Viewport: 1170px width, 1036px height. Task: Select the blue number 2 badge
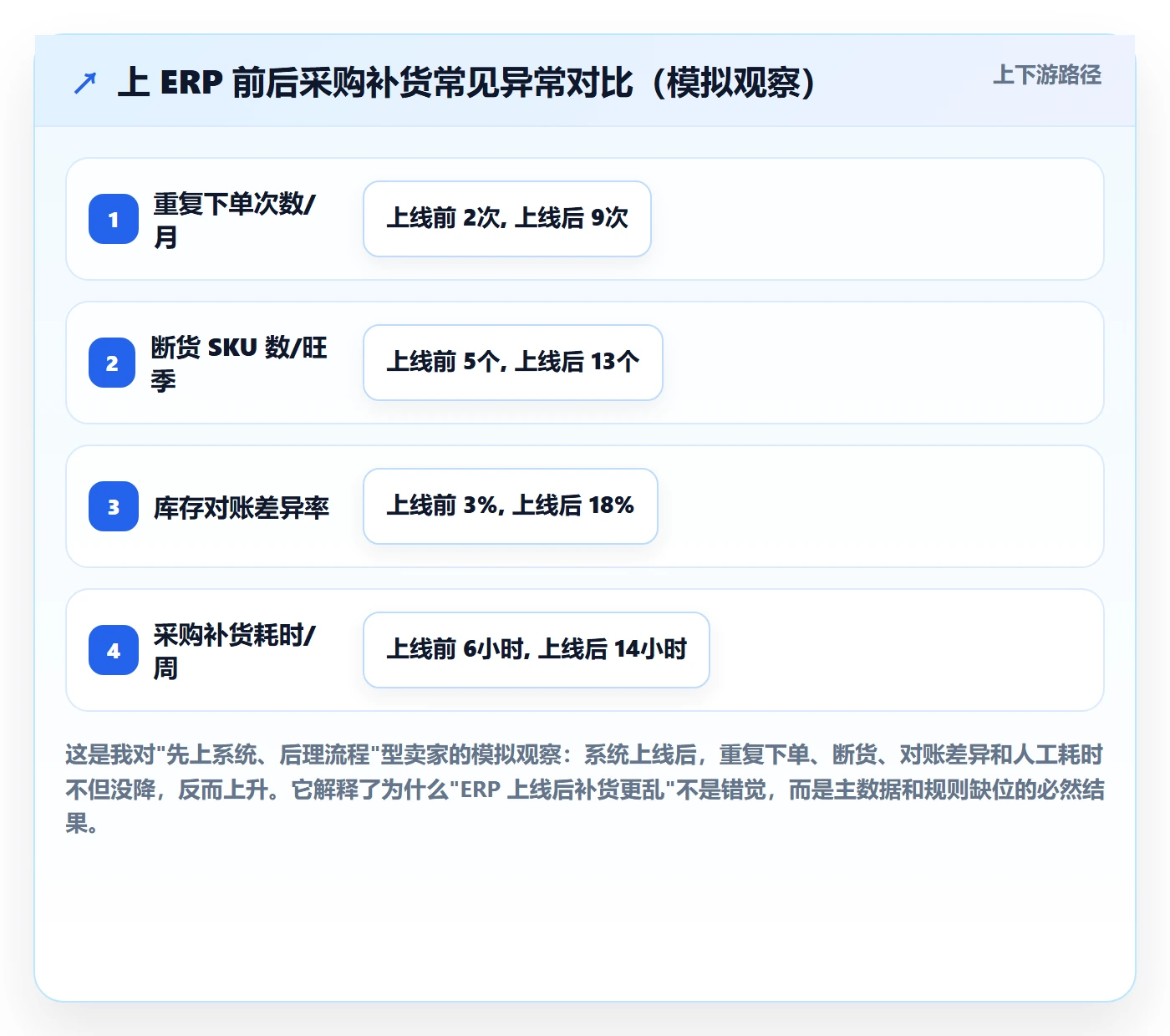pos(112,363)
